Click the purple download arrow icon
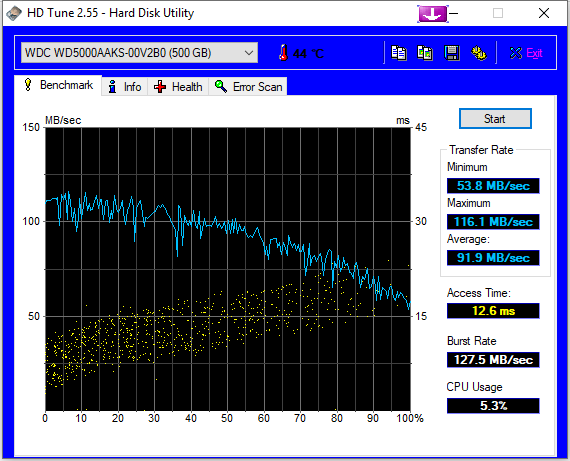This screenshot has width=570, height=461. pos(433,14)
